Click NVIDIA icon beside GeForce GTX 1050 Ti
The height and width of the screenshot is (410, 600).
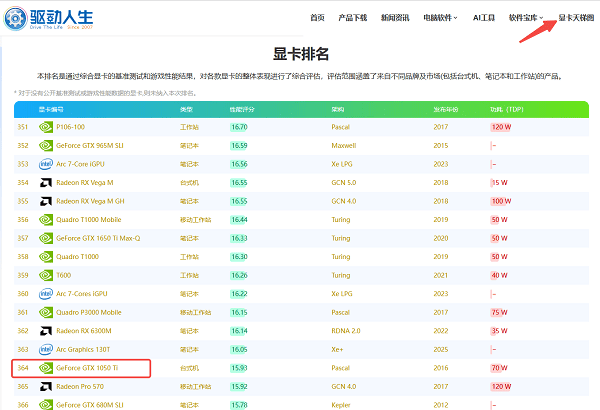(46, 367)
